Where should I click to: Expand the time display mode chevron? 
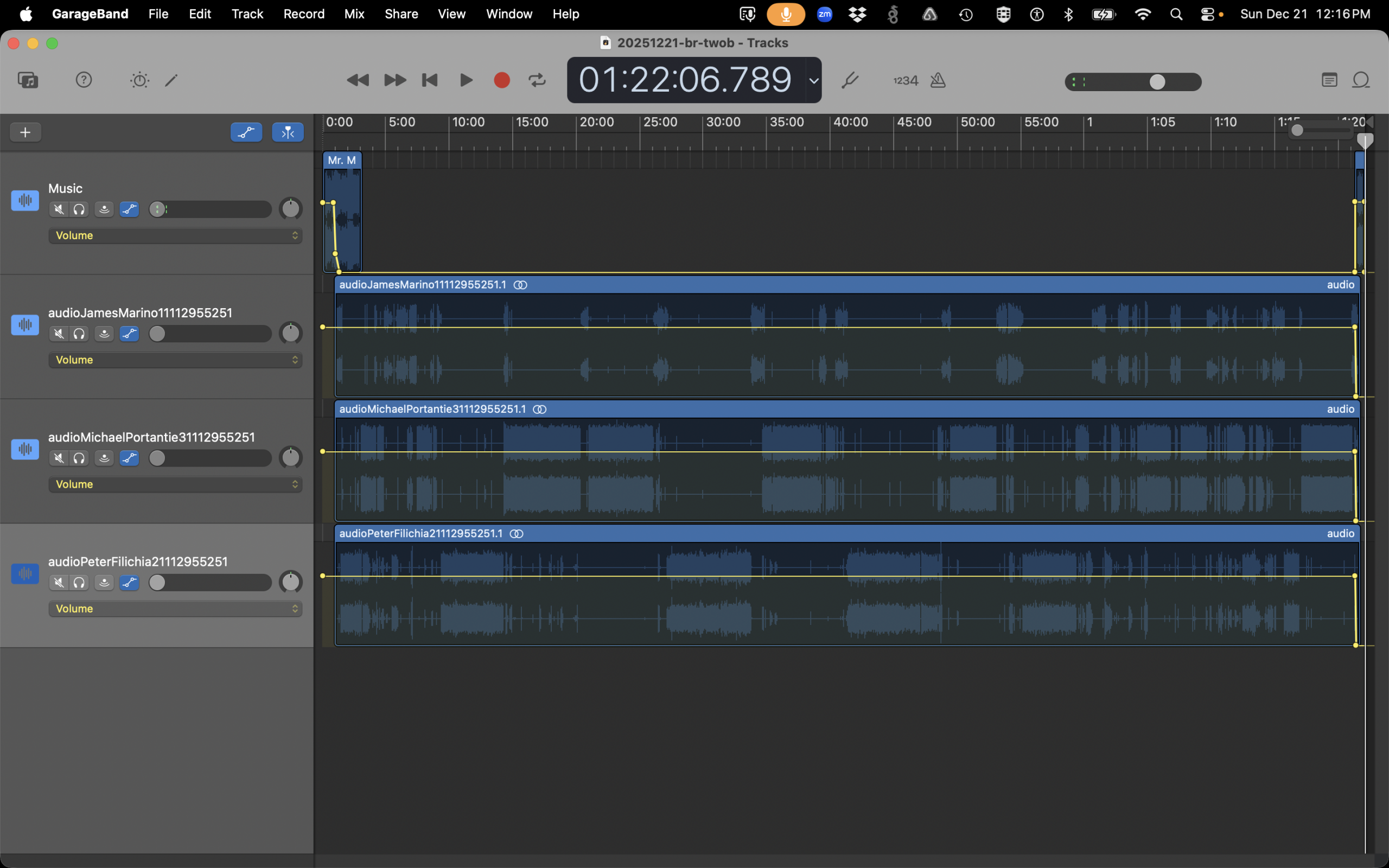[x=813, y=80]
